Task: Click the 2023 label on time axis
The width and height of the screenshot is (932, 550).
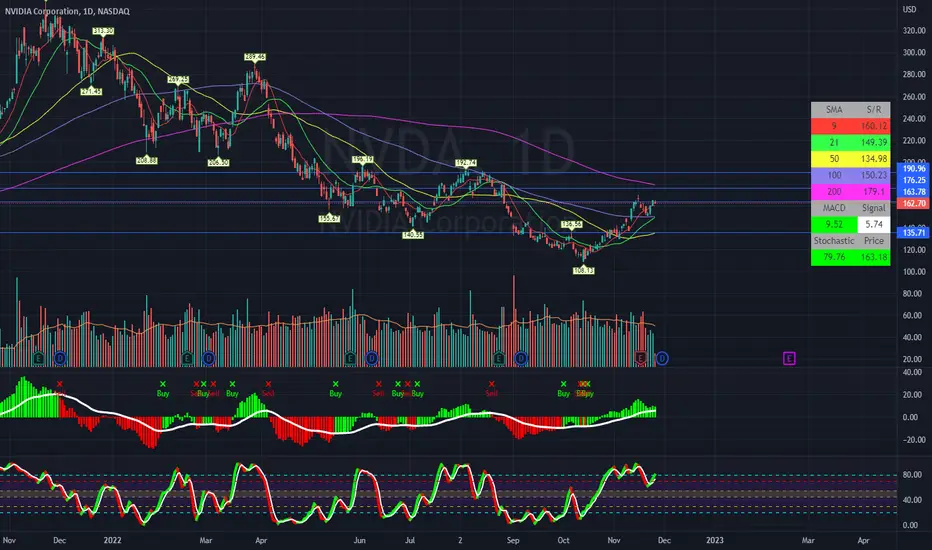Action: point(714,540)
